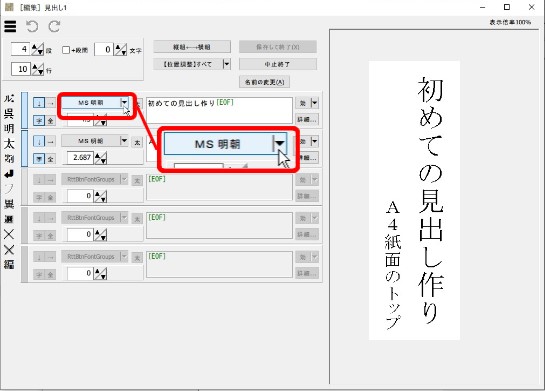Open the 【位置調整】すべて dropdown
This screenshot has width=545, height=391.
[x=227, y=64]
